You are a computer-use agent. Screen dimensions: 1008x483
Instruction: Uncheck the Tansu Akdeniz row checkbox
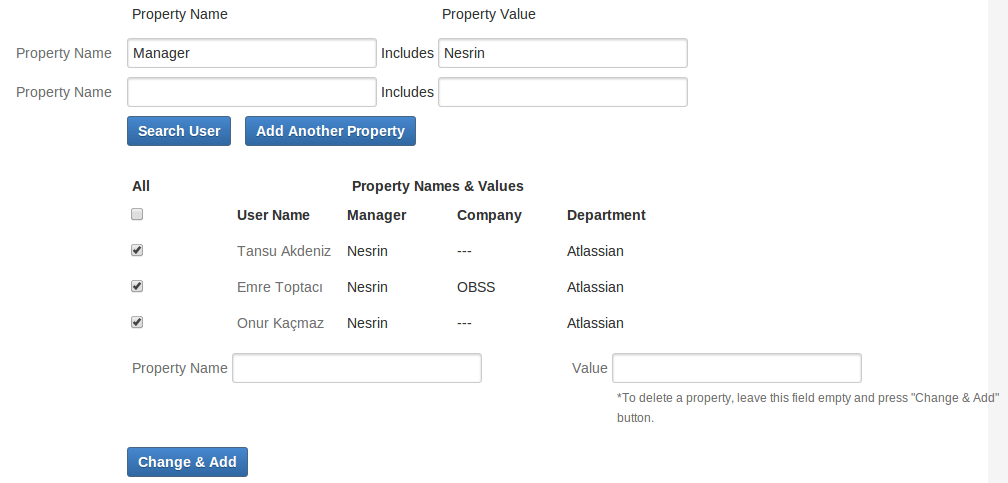pos(137,250)
